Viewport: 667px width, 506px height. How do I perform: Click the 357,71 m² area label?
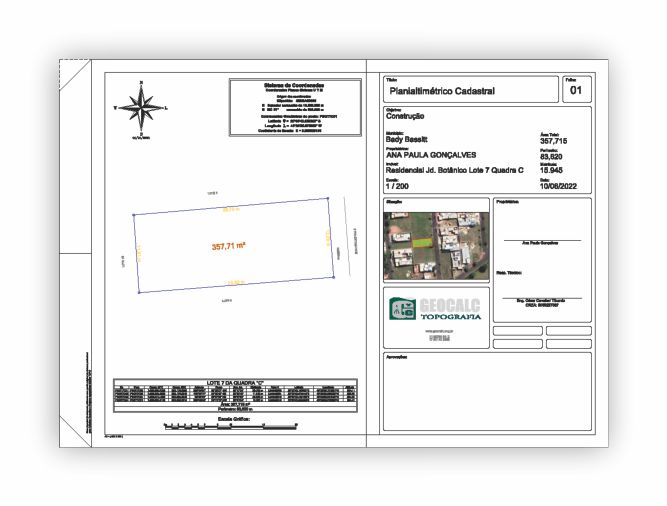pyautogui.click(x=229, y=245)
